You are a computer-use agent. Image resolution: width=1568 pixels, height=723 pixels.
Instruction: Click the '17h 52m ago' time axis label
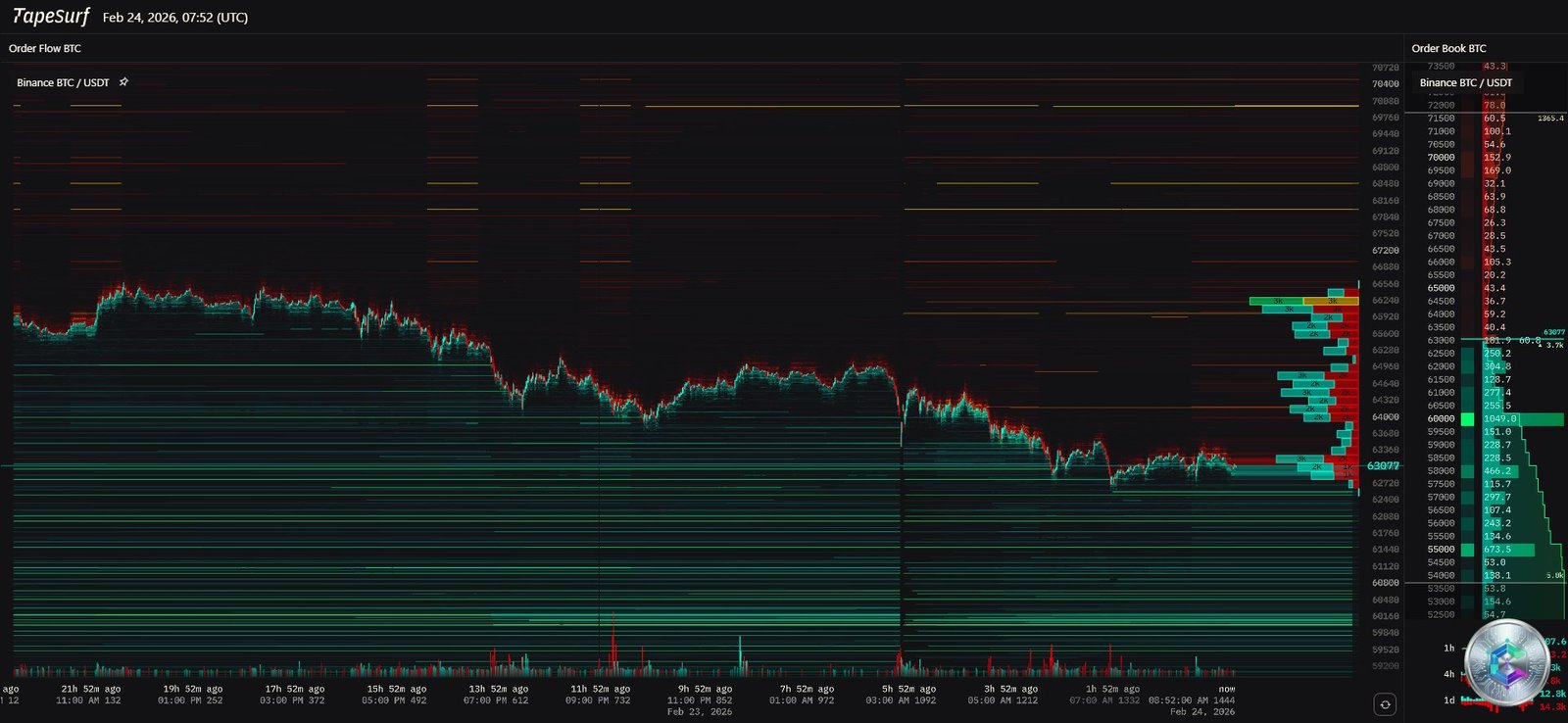tap(294, 689)
